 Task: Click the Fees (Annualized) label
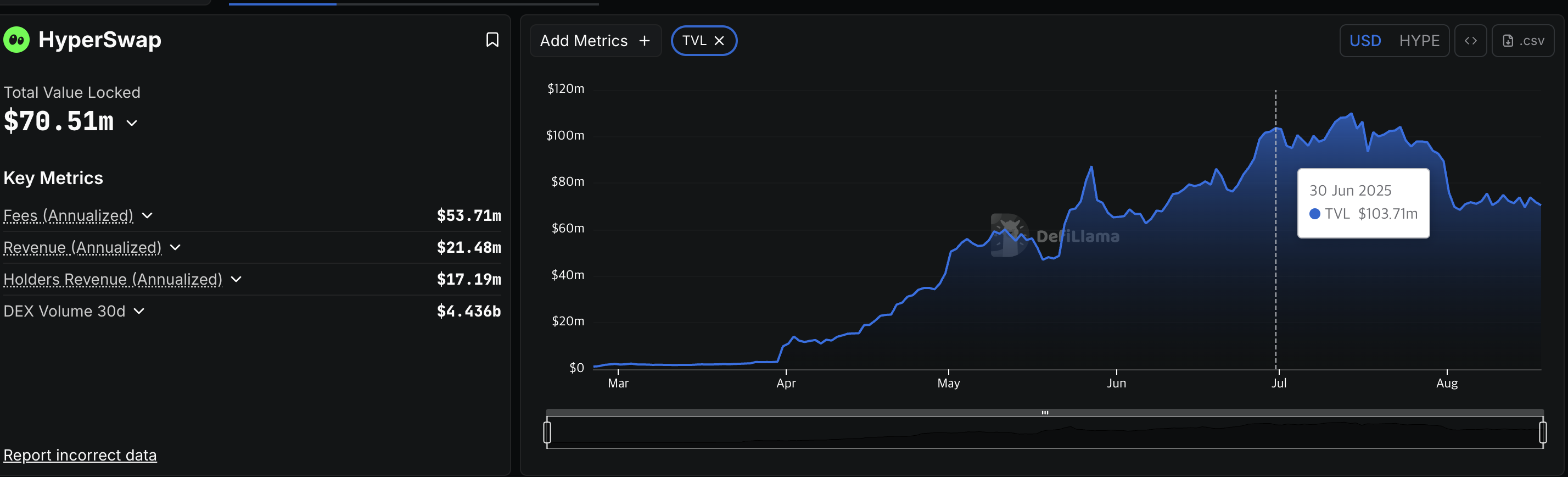(68, 215)
